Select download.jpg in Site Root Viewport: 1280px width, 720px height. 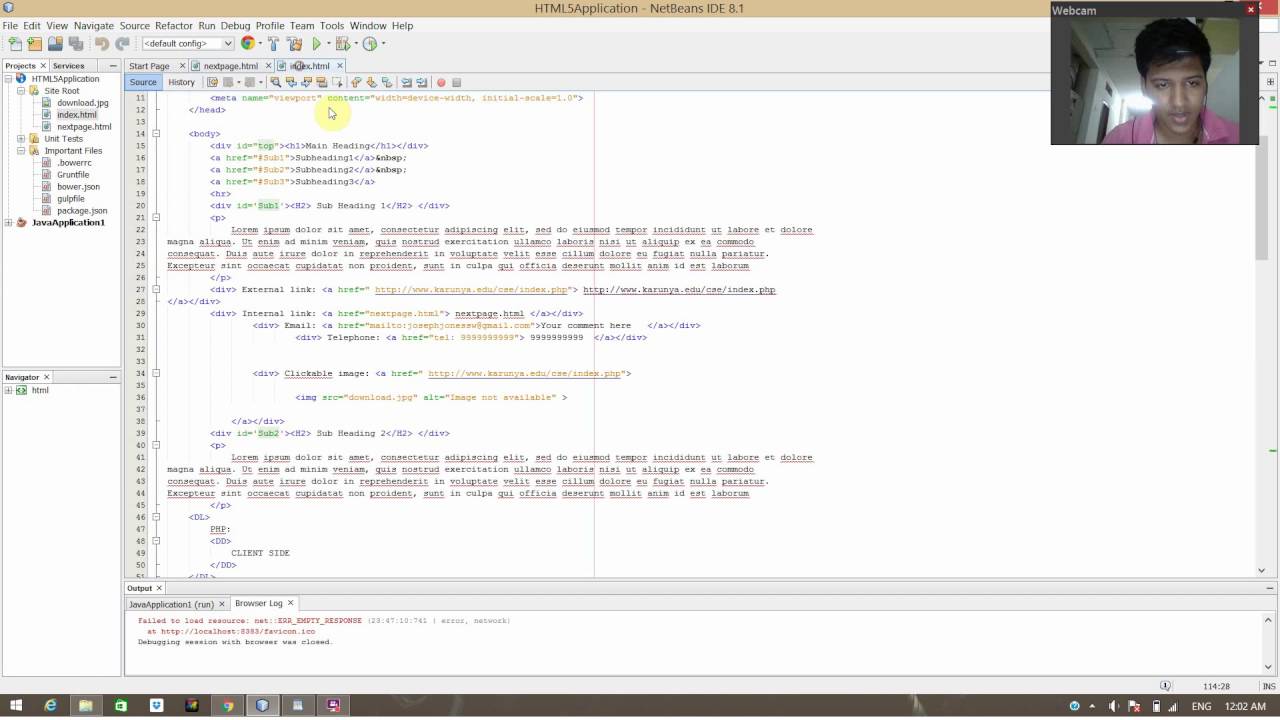[x=83, y=103]
